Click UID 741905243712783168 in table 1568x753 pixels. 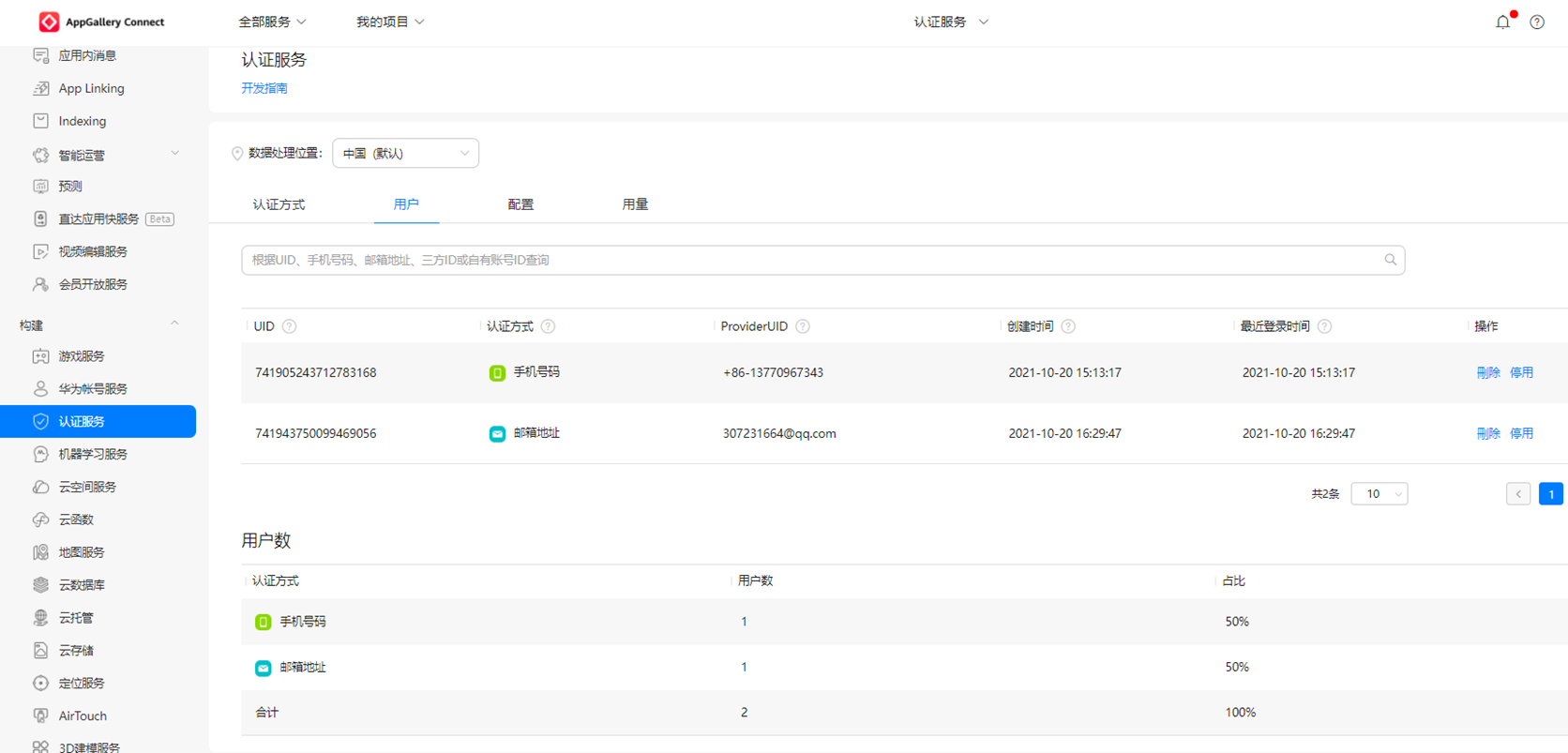tap(315, 372)
